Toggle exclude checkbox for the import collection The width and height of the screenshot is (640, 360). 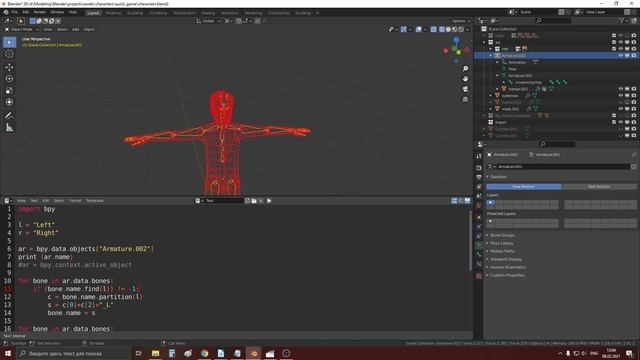coord(614,122)
